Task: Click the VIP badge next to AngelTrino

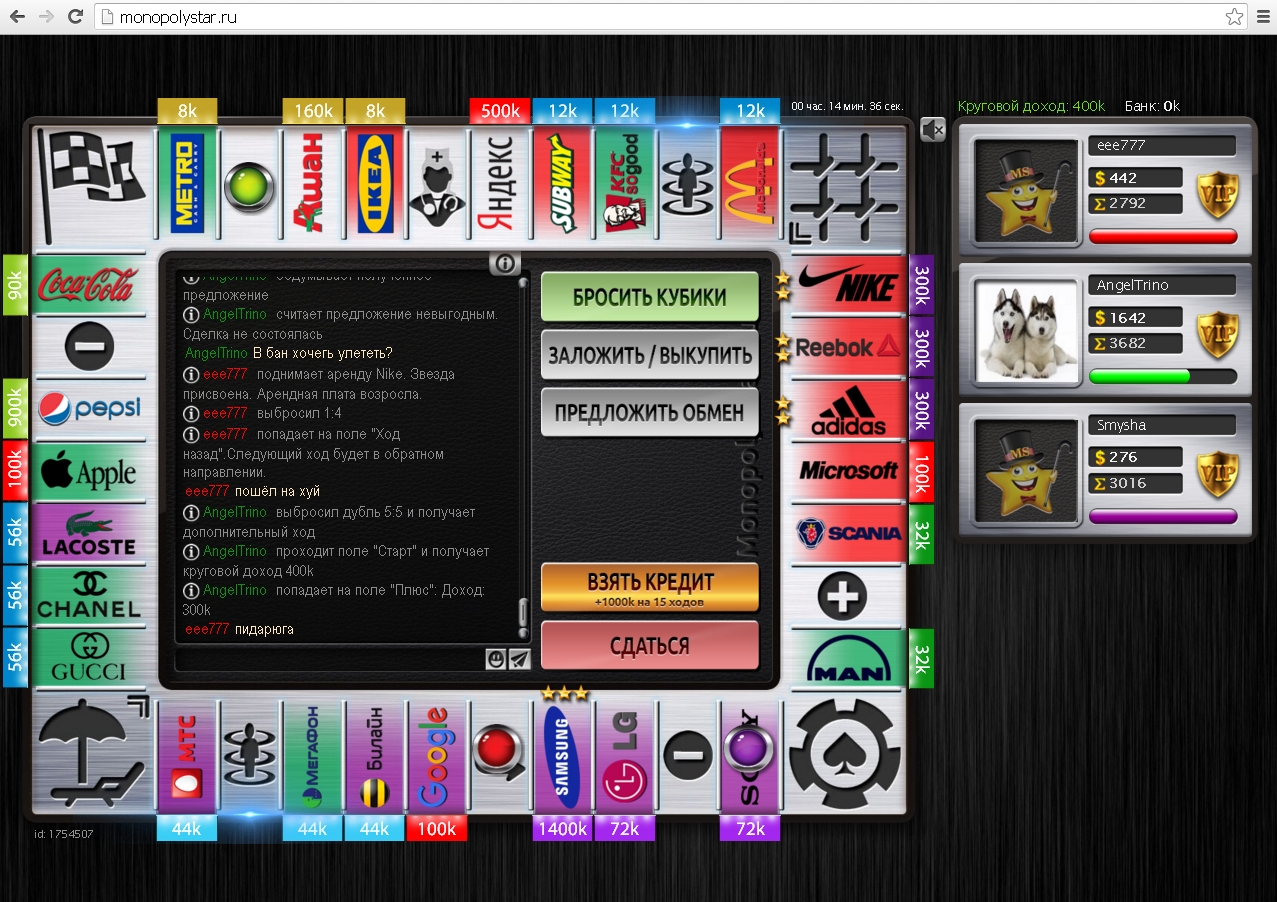Action: tap(1218, 333)
